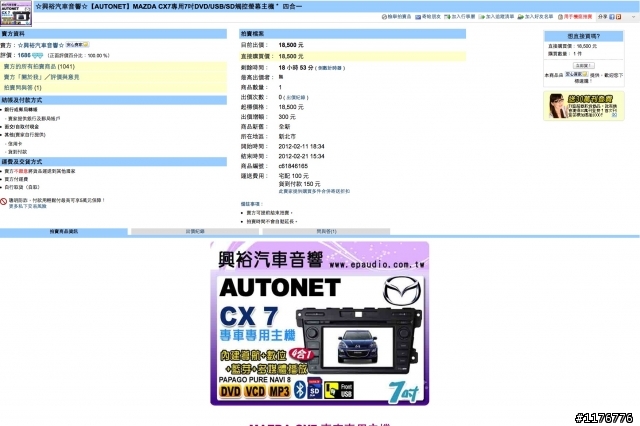The width and height of the screenshot is (640, 426).
Task: Open more private-transaction risks link
Action: pos(28,206)
